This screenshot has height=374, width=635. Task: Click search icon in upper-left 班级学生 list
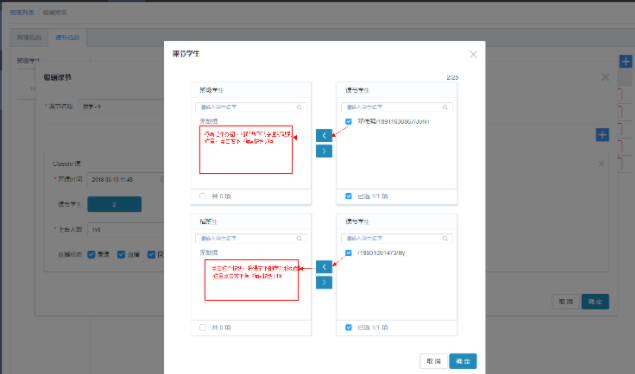click(x=299, y=107)
